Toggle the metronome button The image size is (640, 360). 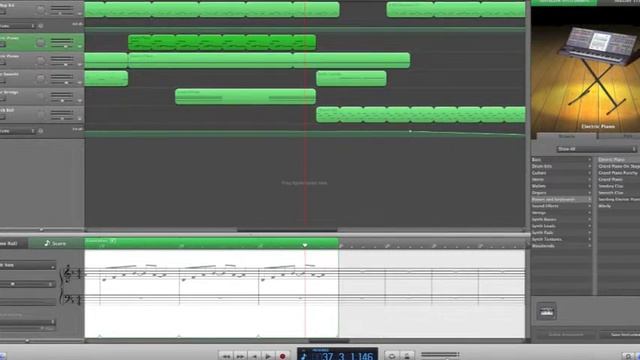(x=407, y=356)
